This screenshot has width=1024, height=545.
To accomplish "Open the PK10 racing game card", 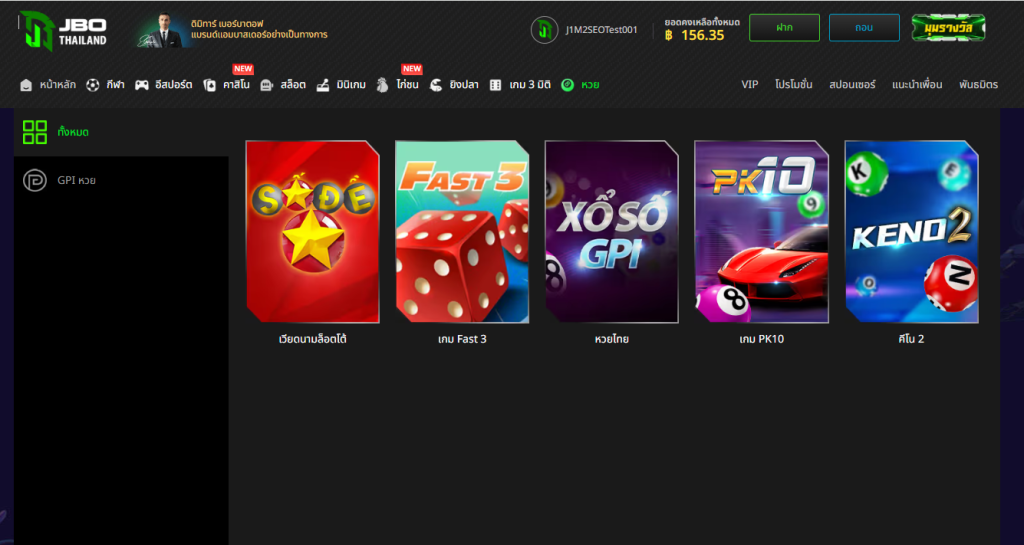I will tap(761, 232).
